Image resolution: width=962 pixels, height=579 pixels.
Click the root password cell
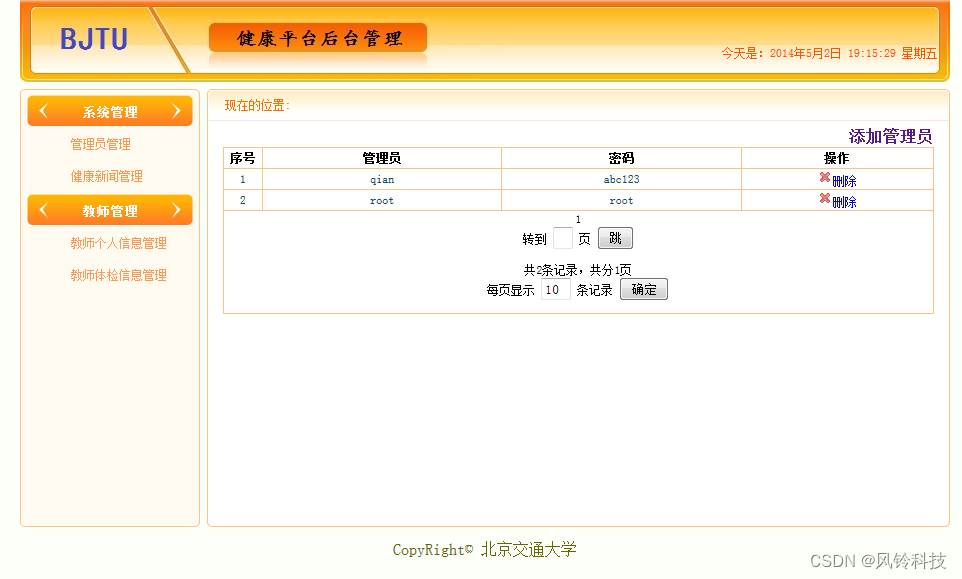pyautogui.click(x=621, y=201)
